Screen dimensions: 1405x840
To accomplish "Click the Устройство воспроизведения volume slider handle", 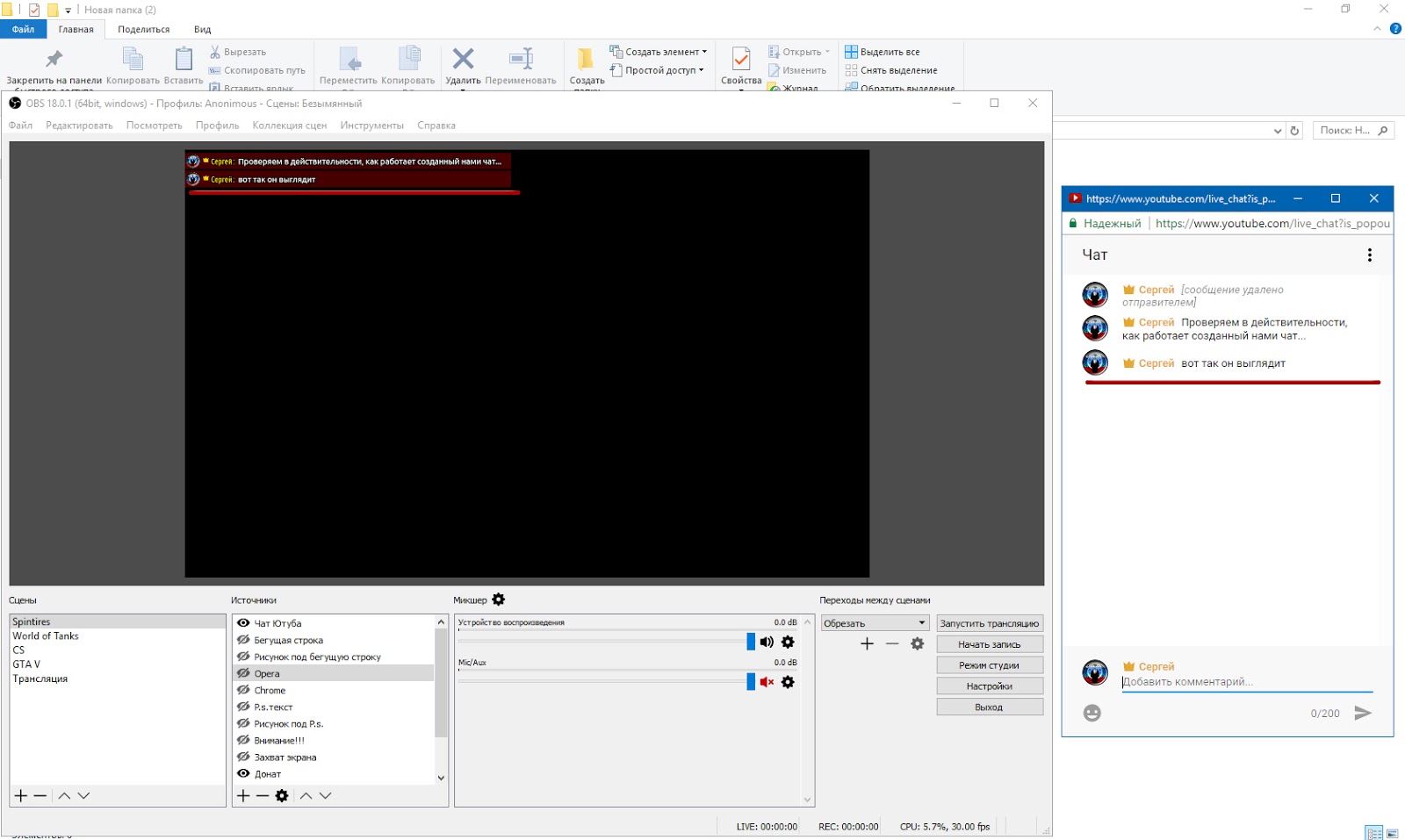I will point(751,643).
